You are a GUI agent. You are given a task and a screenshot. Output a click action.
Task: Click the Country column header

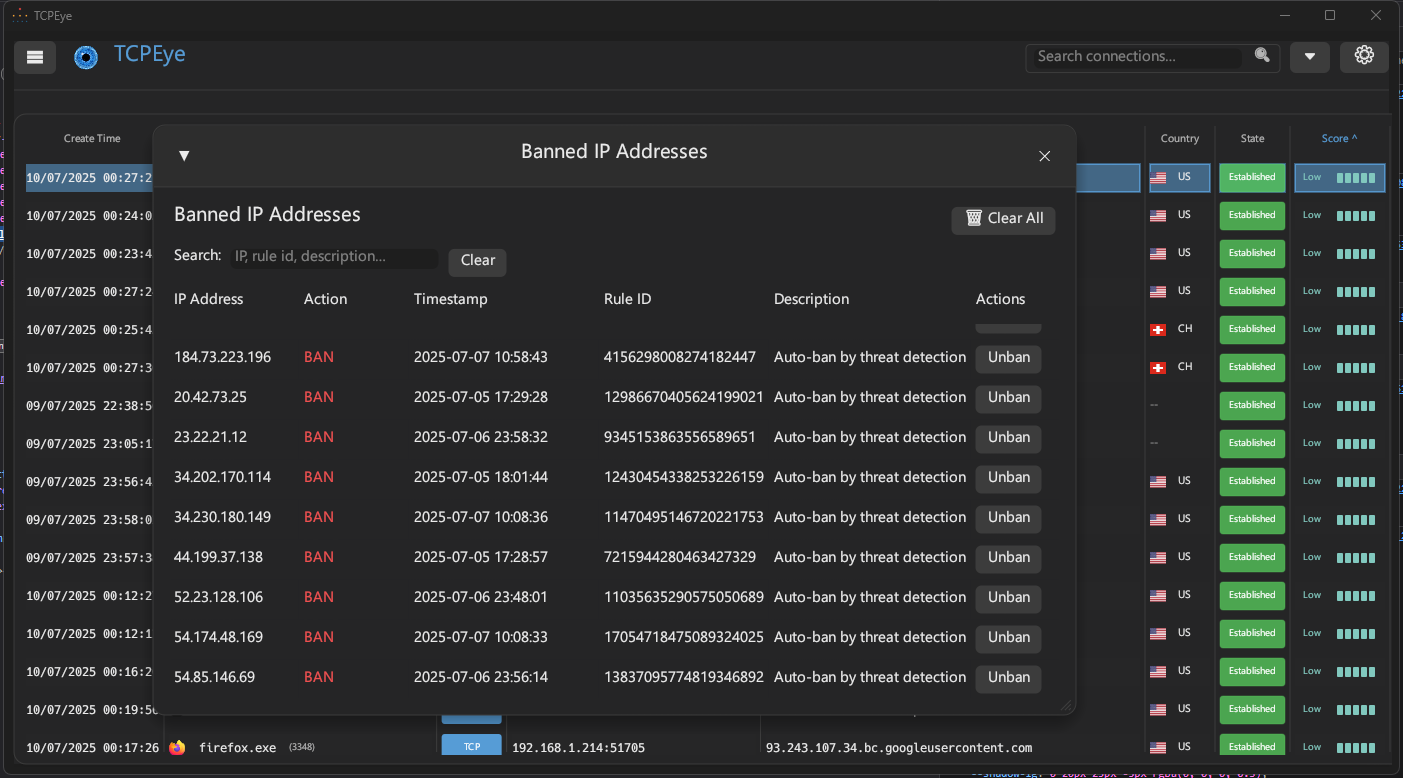tap(1180, 139)
